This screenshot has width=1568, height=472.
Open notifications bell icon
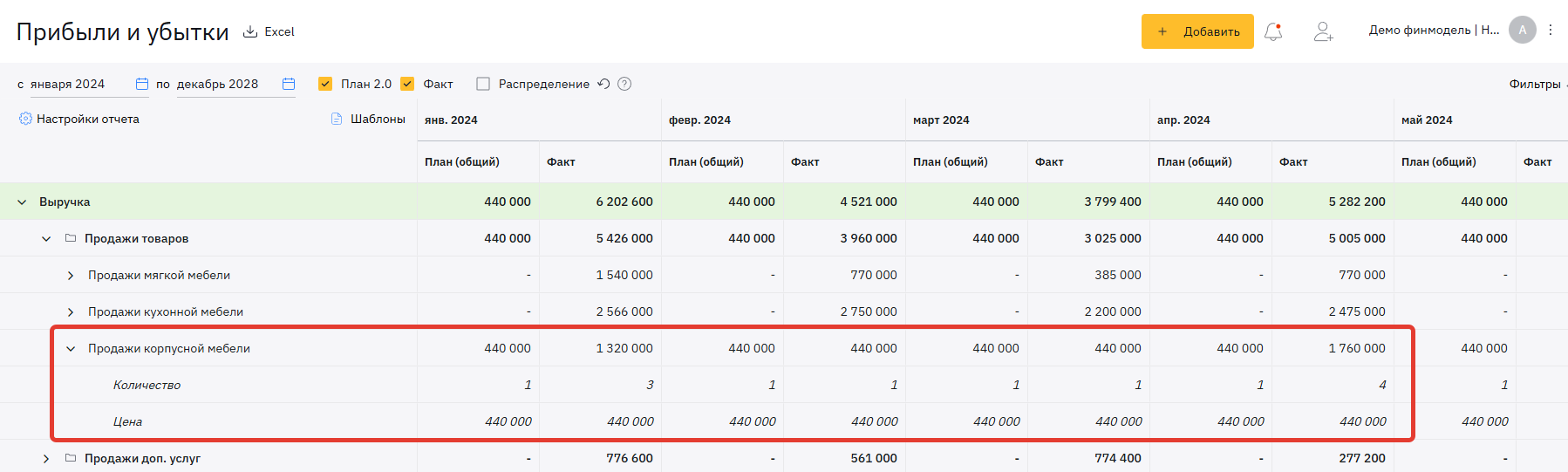[x=1273, y=32]
